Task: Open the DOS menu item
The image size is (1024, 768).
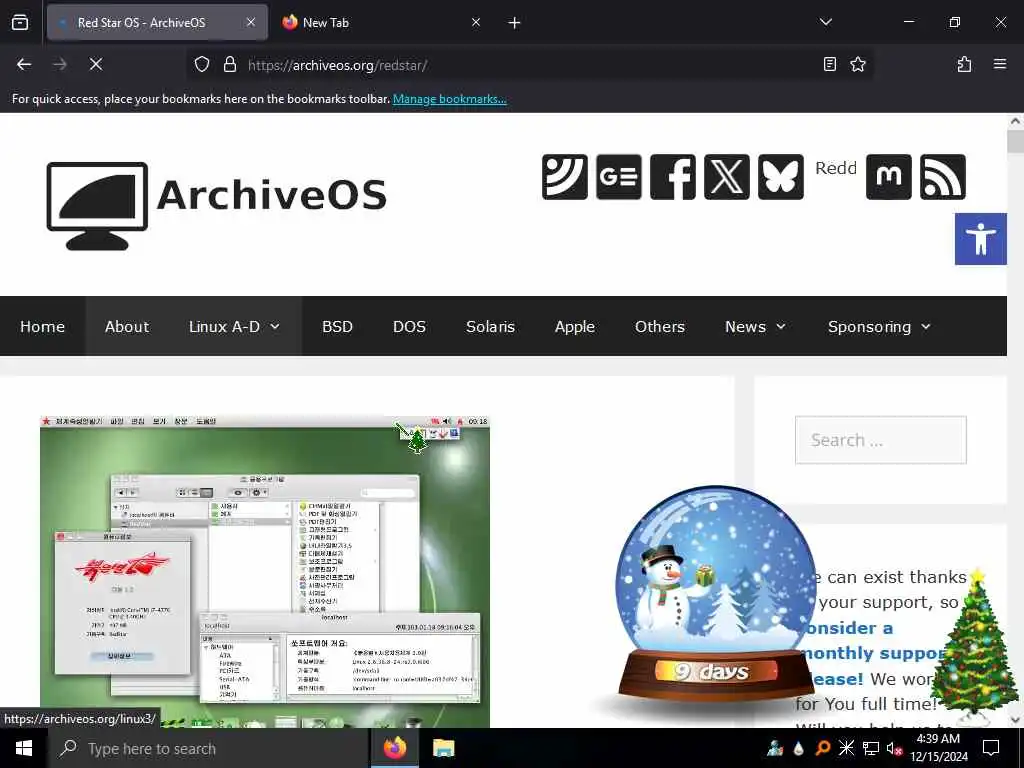Action: tap(409, 327)
